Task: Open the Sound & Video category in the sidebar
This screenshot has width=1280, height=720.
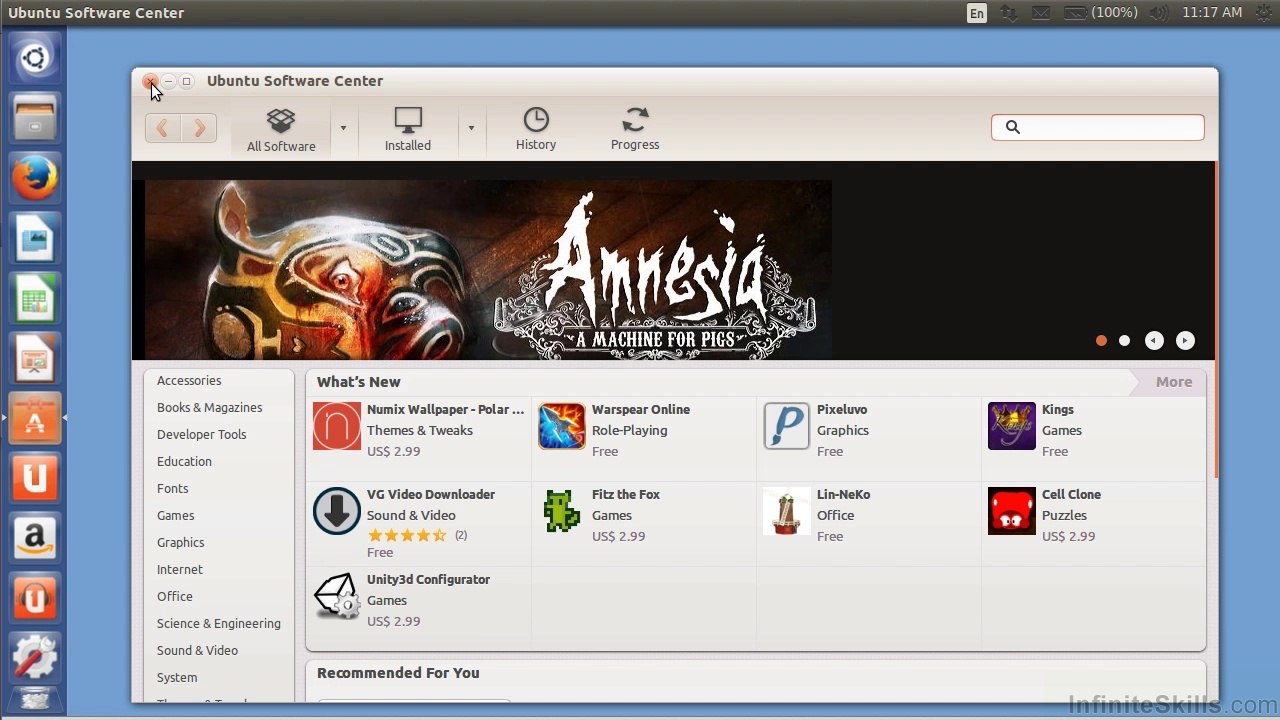Action: 197,651
